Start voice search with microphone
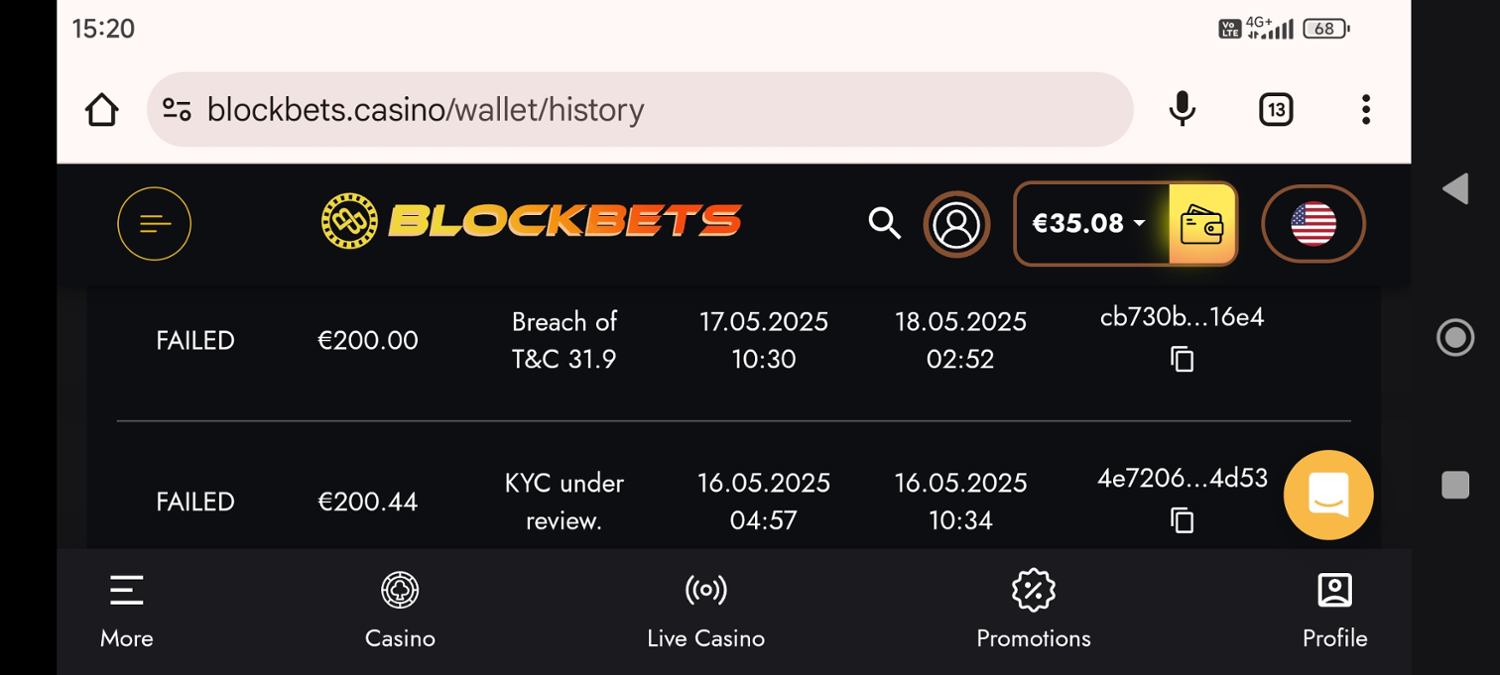The image size is (1500, 675). click(1182, 109)
